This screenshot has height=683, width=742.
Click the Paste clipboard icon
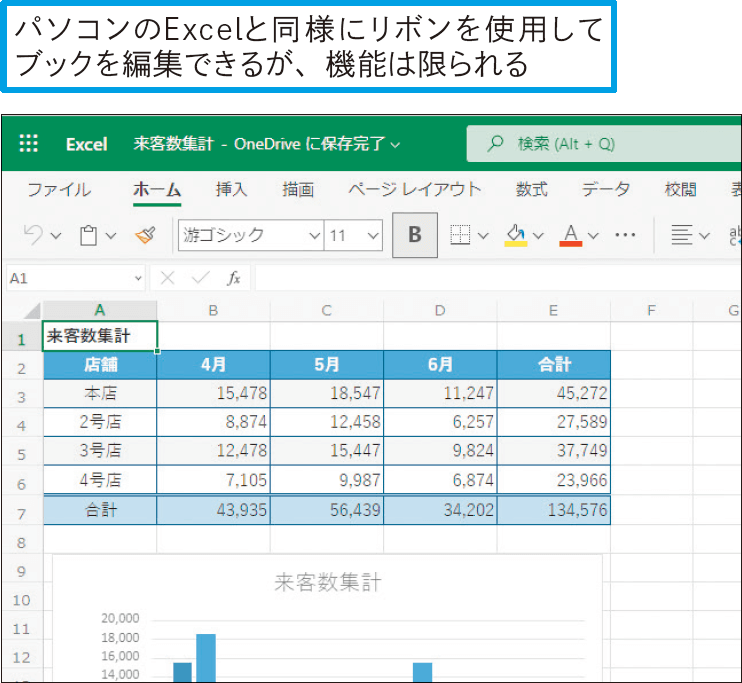[88, 235]
